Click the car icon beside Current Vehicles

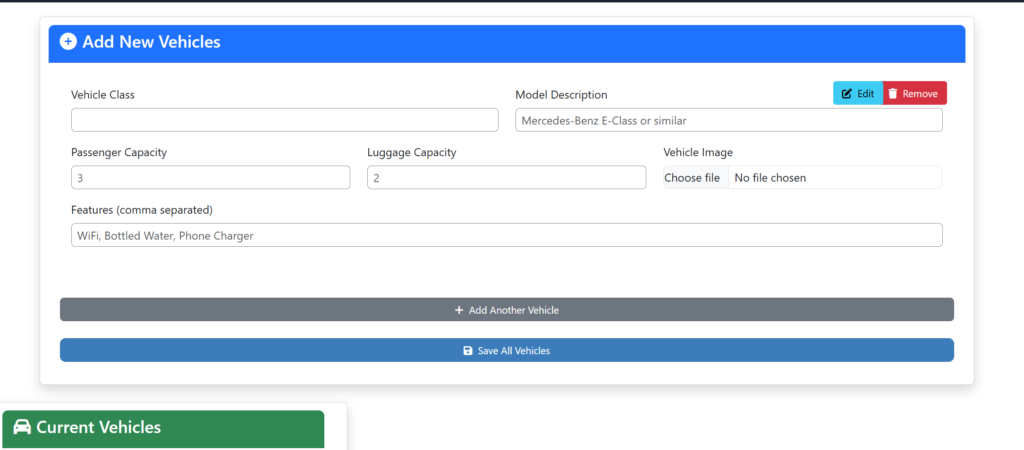(22, 427)
